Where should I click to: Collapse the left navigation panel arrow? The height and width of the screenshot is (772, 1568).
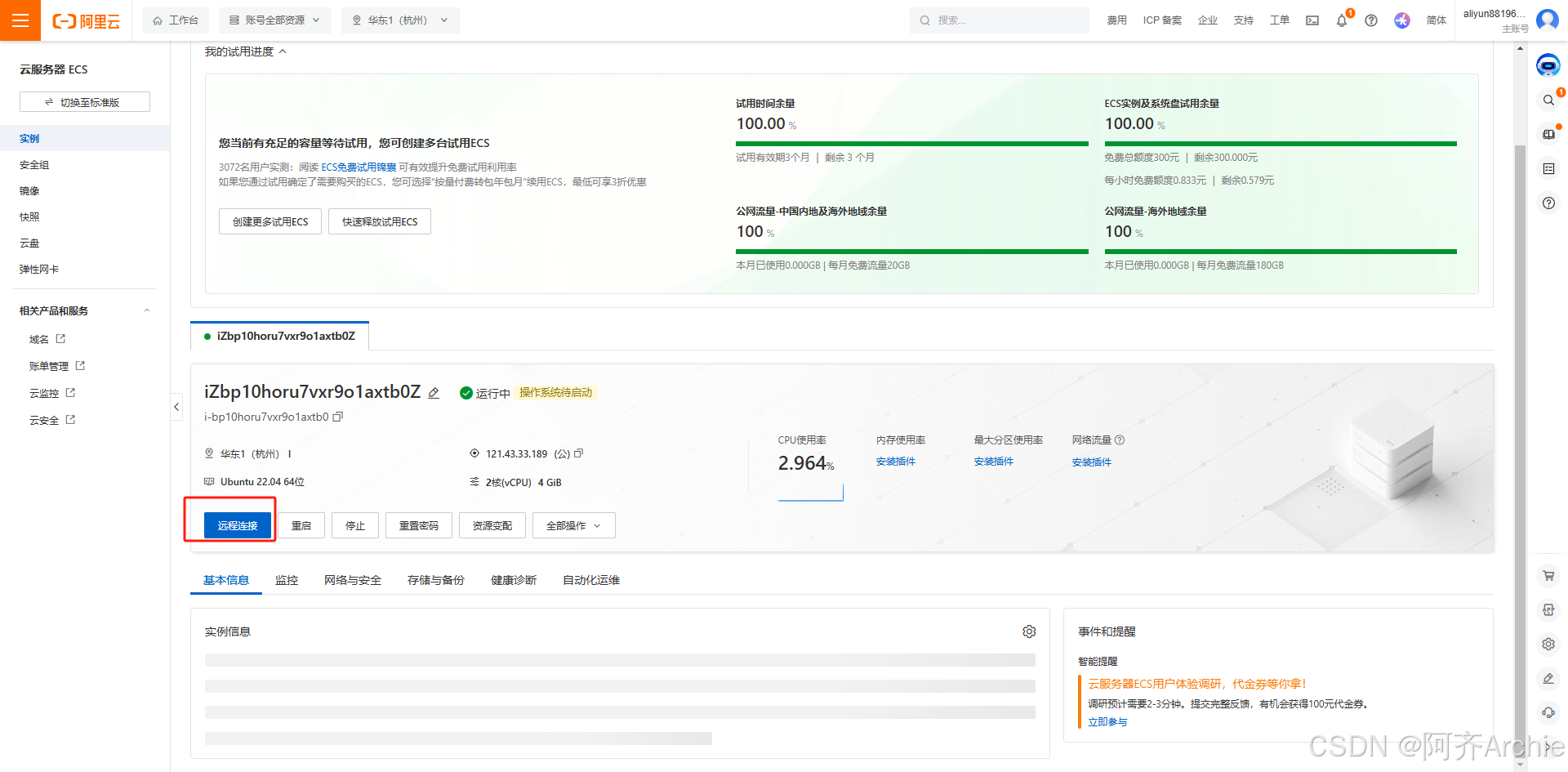click(x=176, y=406)
